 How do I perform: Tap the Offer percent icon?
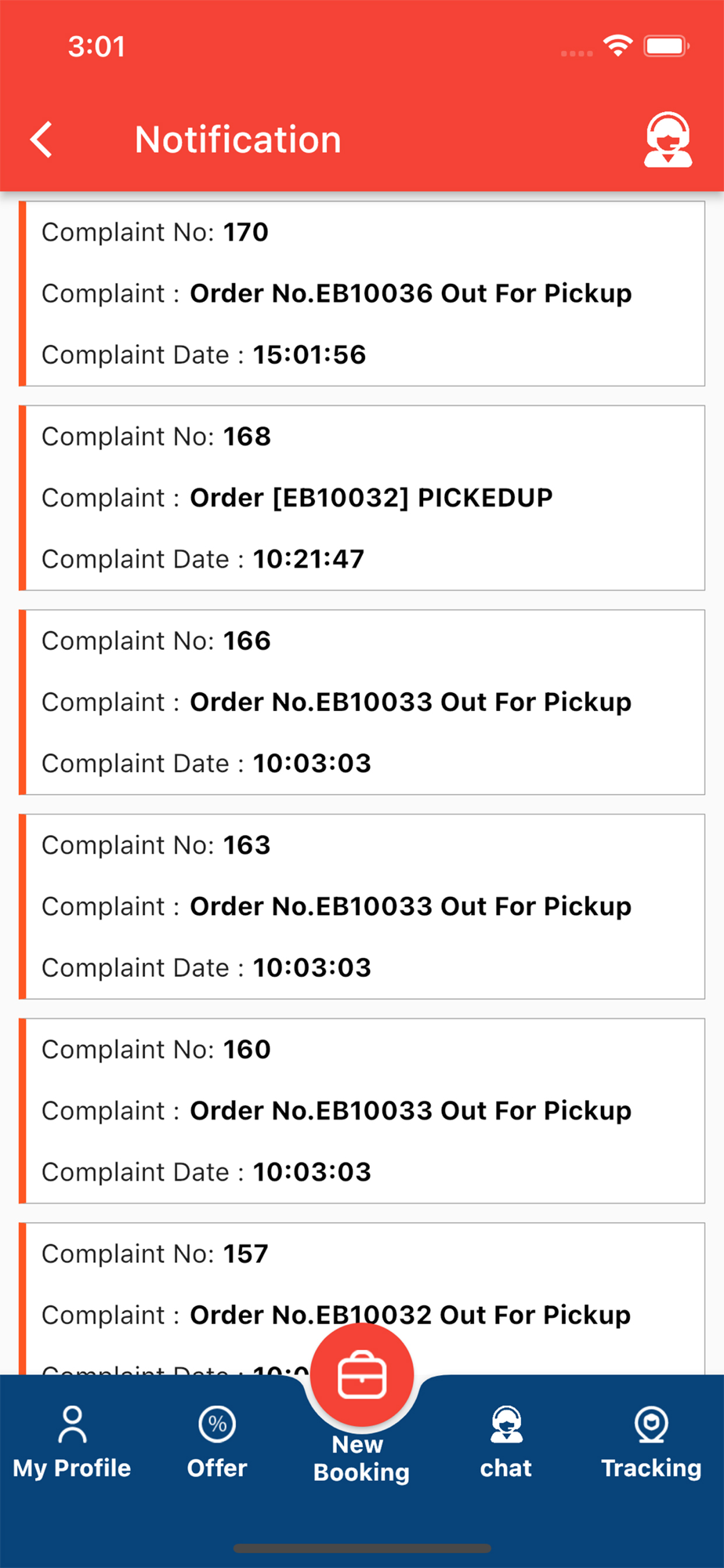[x=217, y=1424]
